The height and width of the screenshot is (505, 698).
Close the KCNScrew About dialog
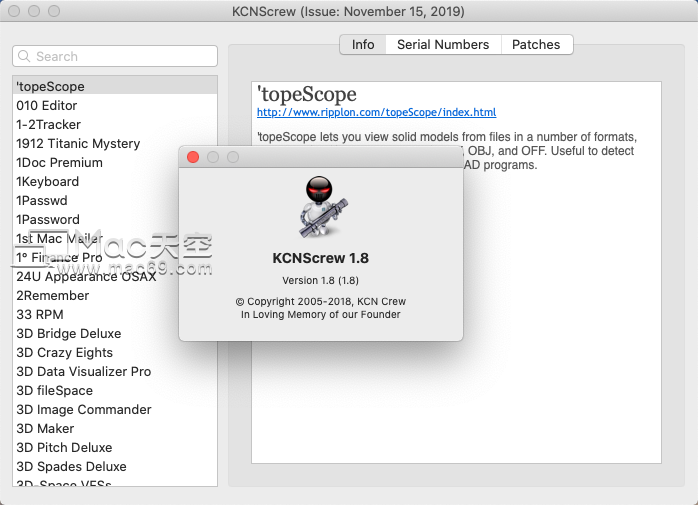[x=193, y=157]
